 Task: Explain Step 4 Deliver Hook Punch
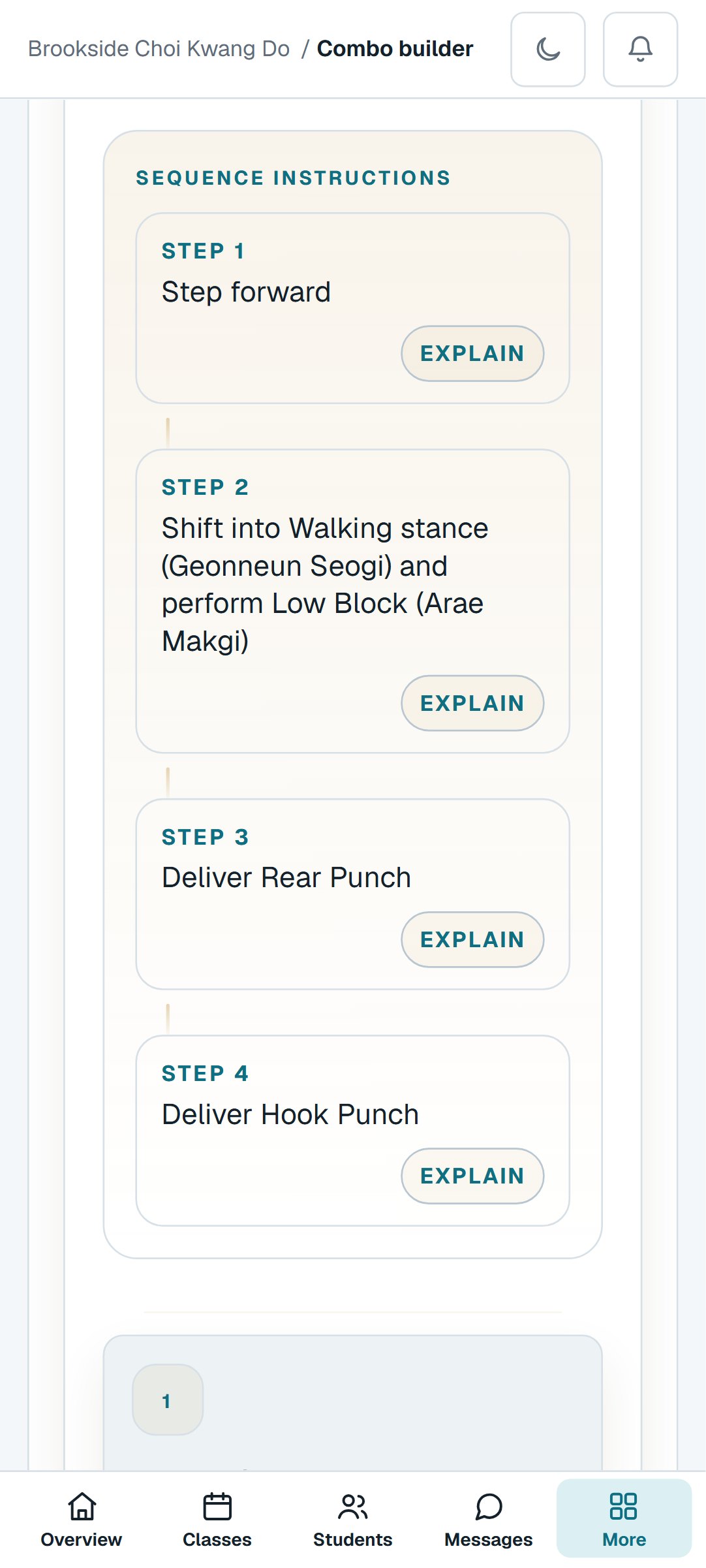point(472,1176)
